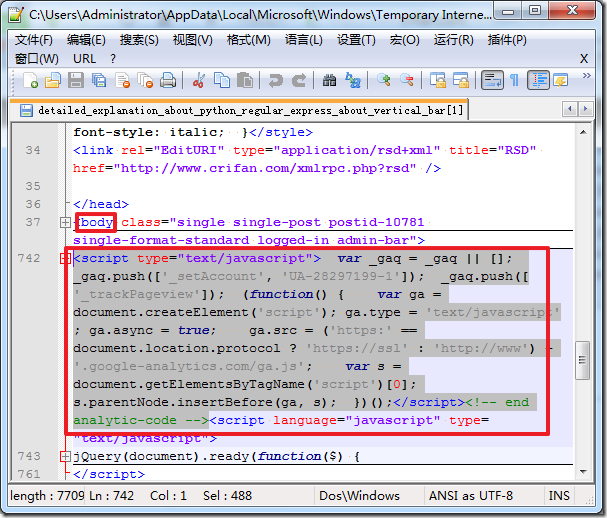Create a new file with New icon

(30, 81)
